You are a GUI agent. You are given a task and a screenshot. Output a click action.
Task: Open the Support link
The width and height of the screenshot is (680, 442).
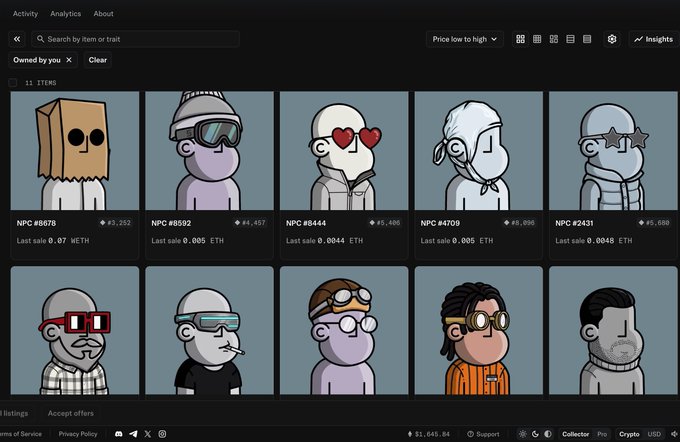(483, 434)
